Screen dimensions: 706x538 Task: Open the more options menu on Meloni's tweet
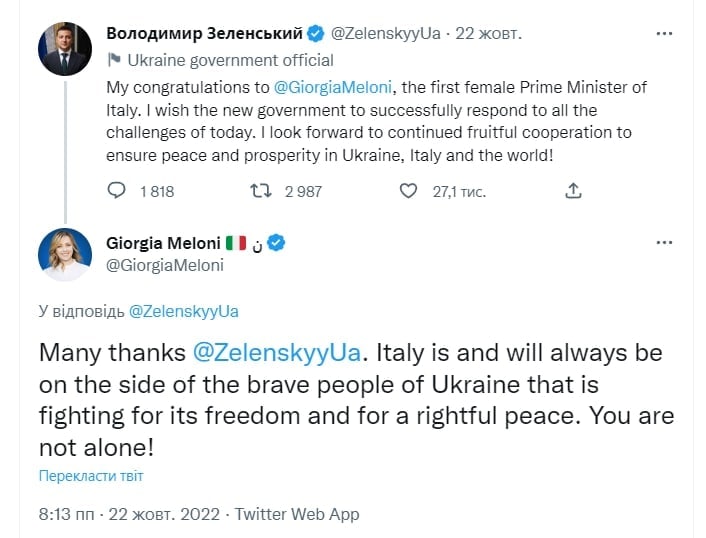coord(664,243)
